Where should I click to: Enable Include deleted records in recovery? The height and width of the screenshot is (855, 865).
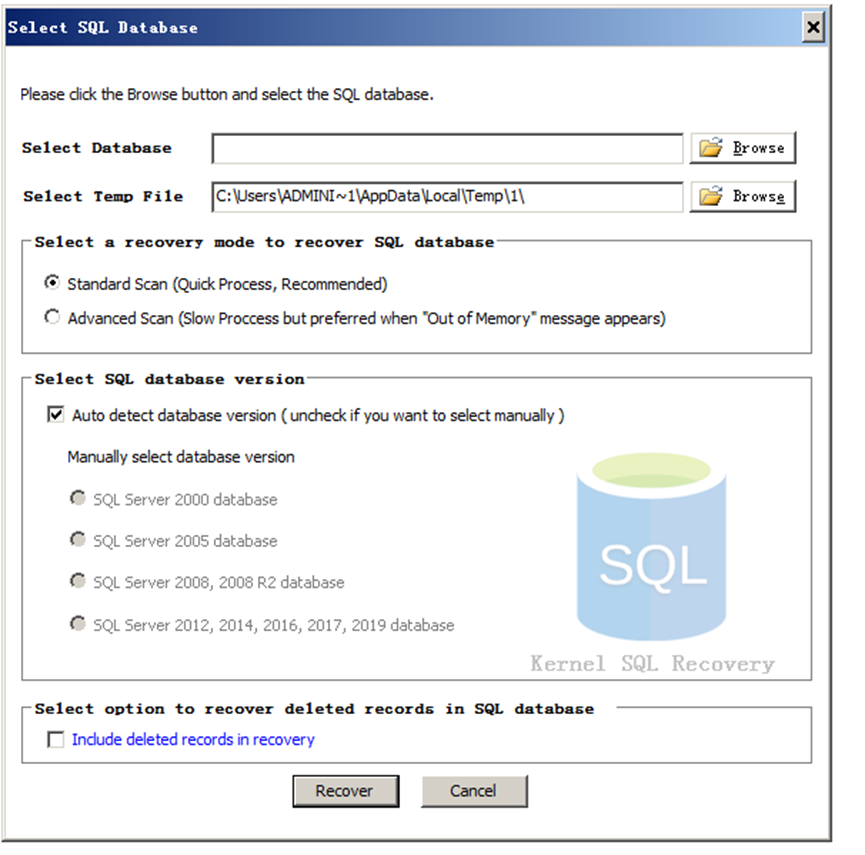coord(55,739)
